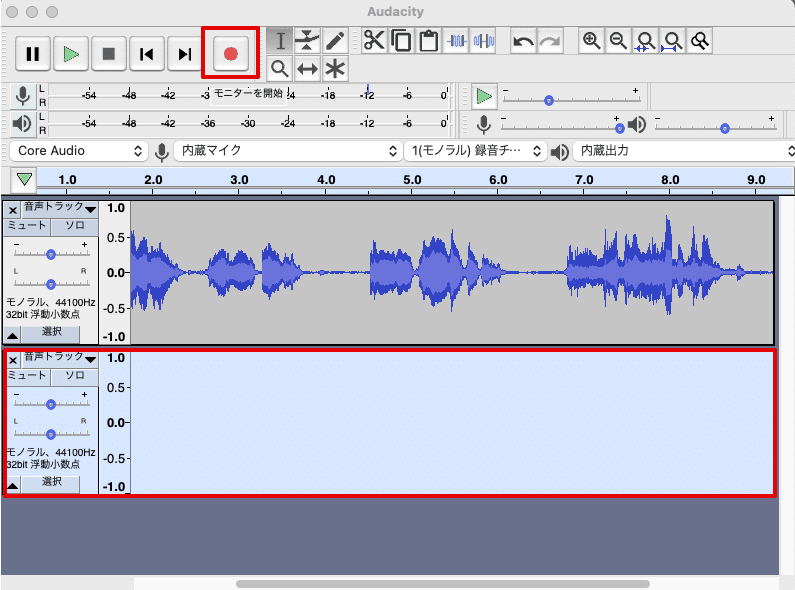Close the second audio track
Screen dimensions: 795x590
point(13,360)
